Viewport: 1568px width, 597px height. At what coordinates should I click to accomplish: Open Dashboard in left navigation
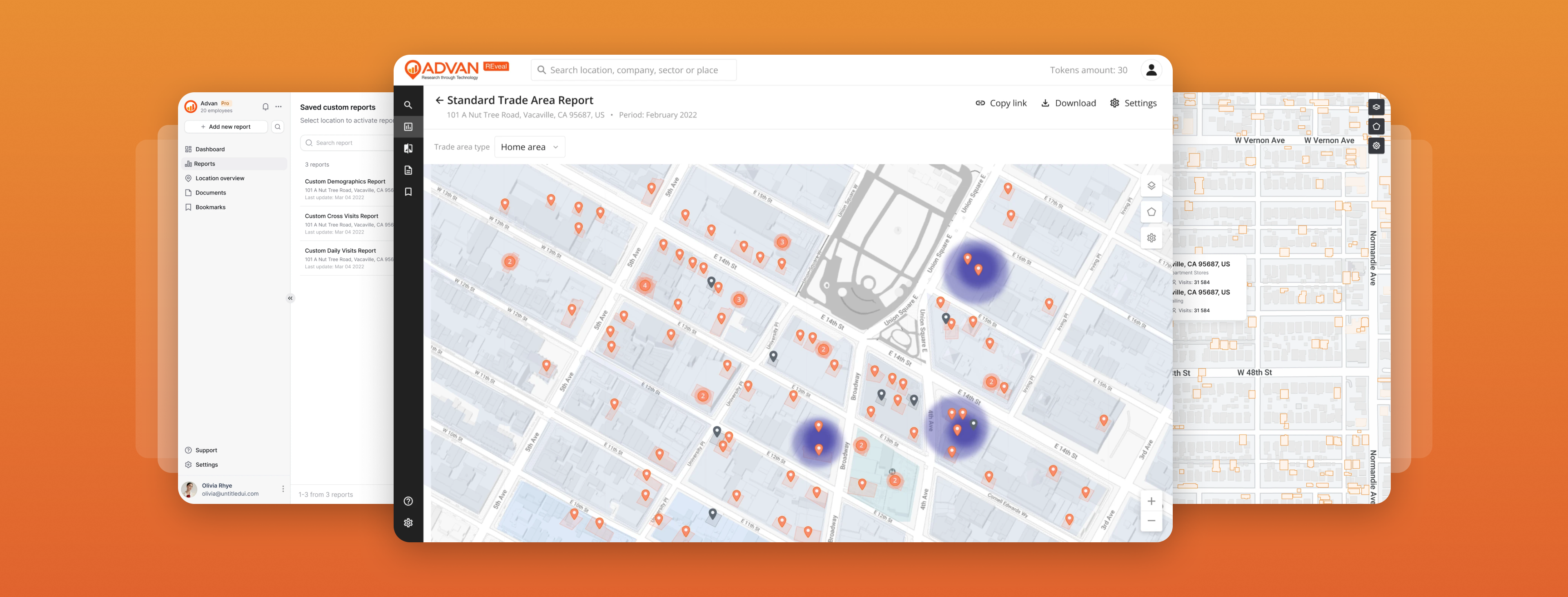coord(234,149)
